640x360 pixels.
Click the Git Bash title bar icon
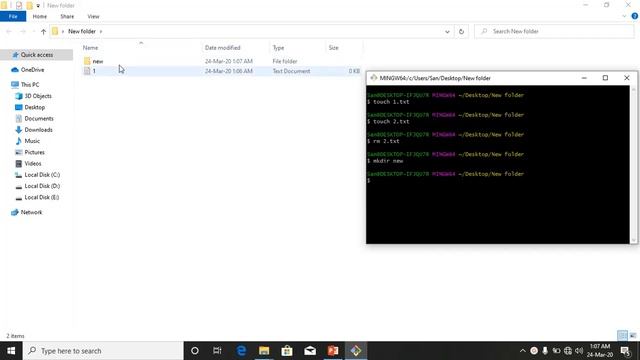373,78
